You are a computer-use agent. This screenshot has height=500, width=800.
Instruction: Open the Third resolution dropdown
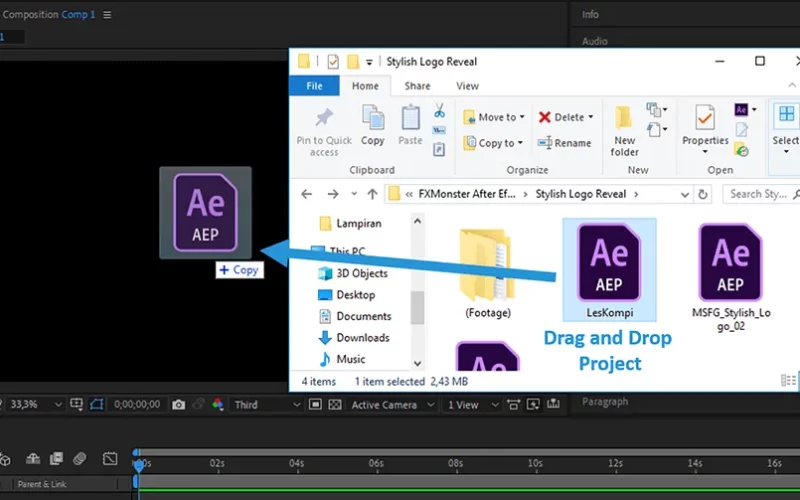268,405
